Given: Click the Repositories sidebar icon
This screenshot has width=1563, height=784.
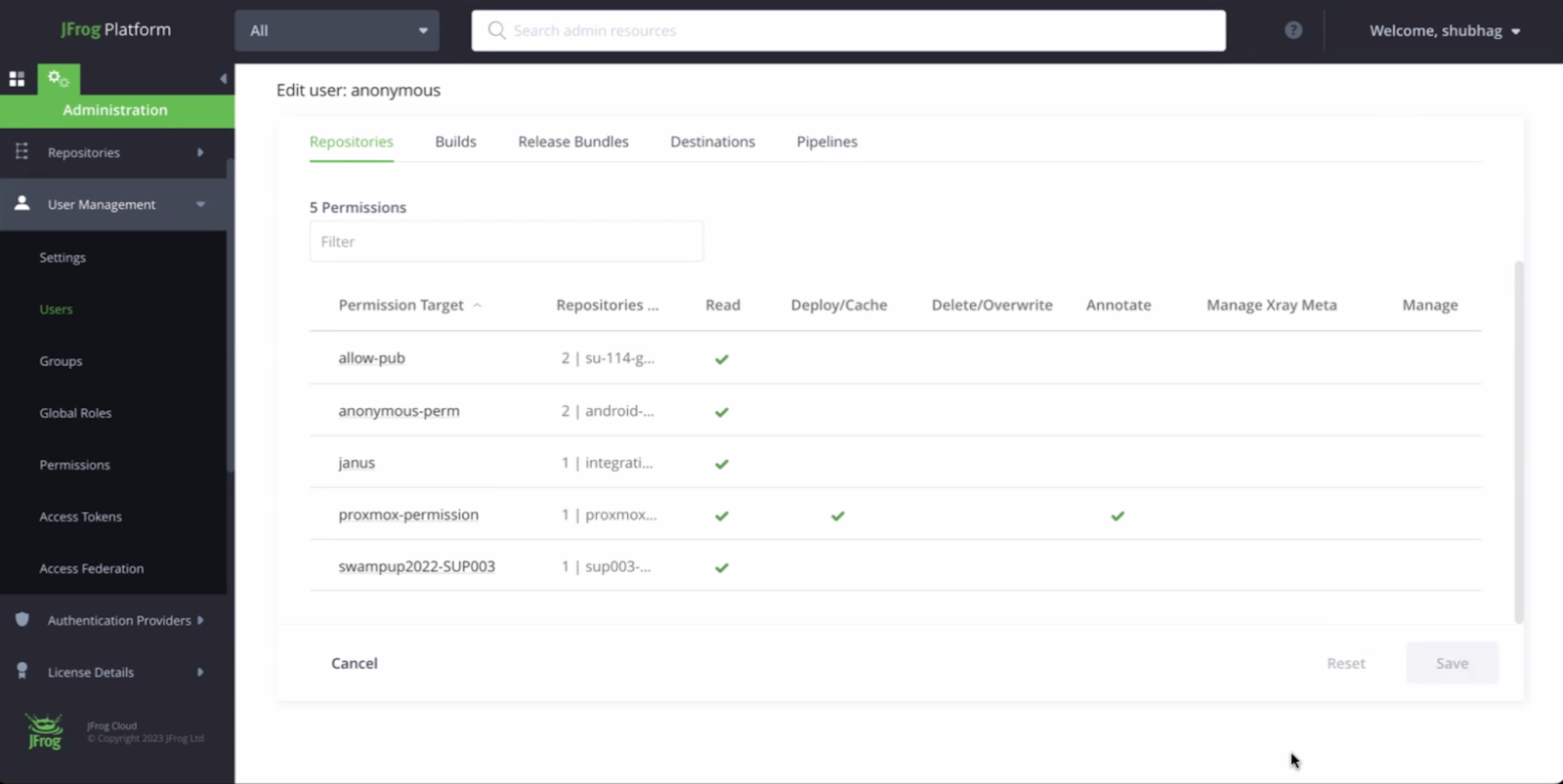Looking at the screenshot, I should [x=21, y=151].
